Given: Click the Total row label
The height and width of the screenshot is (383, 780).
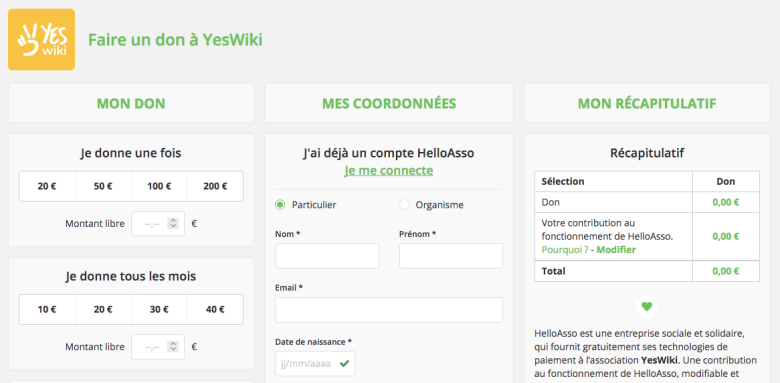Looking at the screenshot, I should [x=553, y=271].
